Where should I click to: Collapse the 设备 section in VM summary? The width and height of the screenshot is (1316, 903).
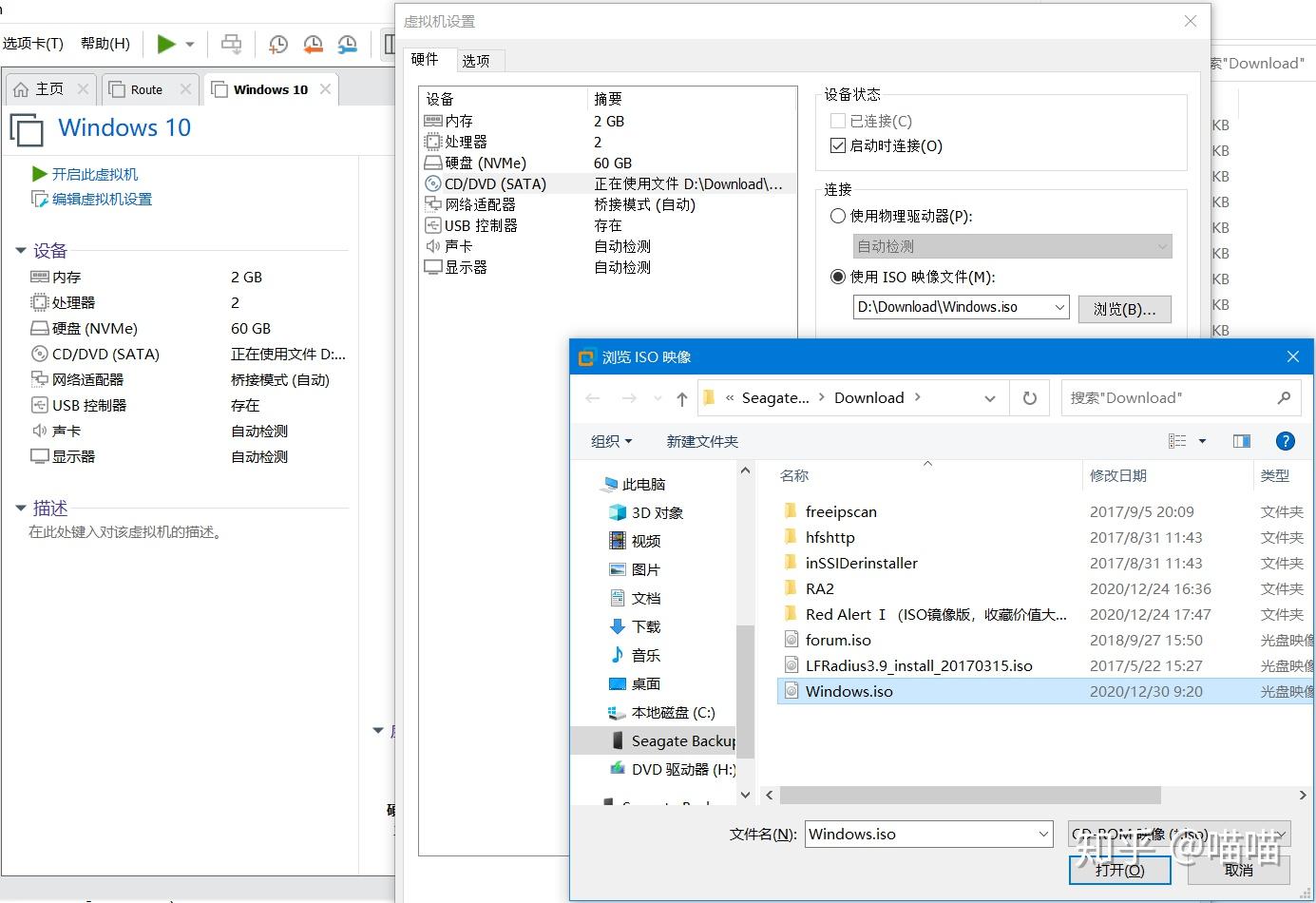(21, 250)
